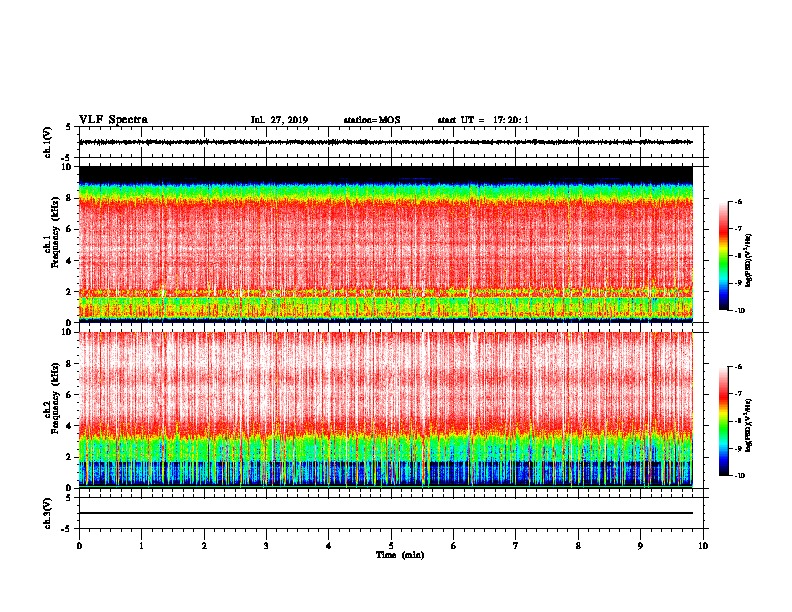Screen dimensions: 792x612
Task: Click the log(PSD) label beside ch.2 color bar
Action: (749, 425)
